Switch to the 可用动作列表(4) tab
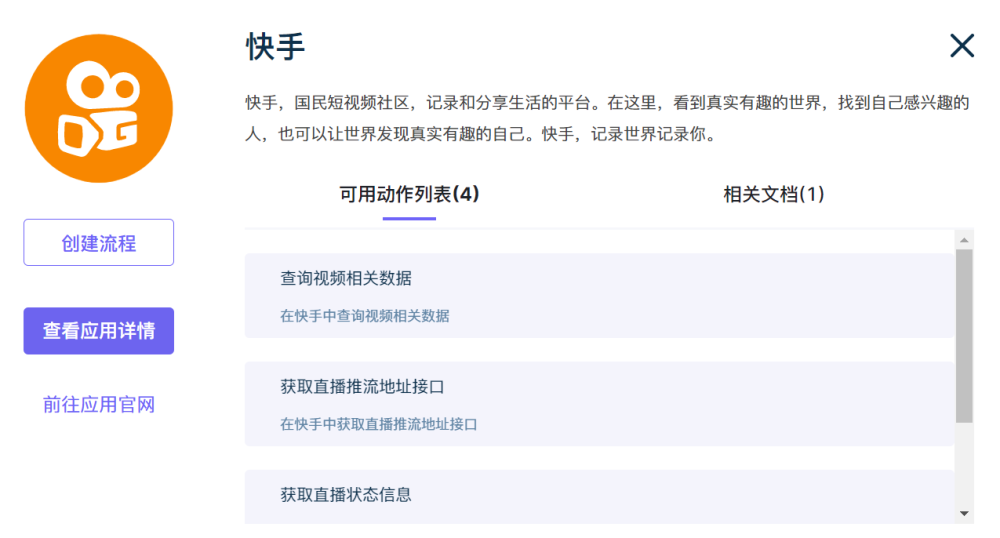The width and height of the screenshot is (1000, 538). 409,194
